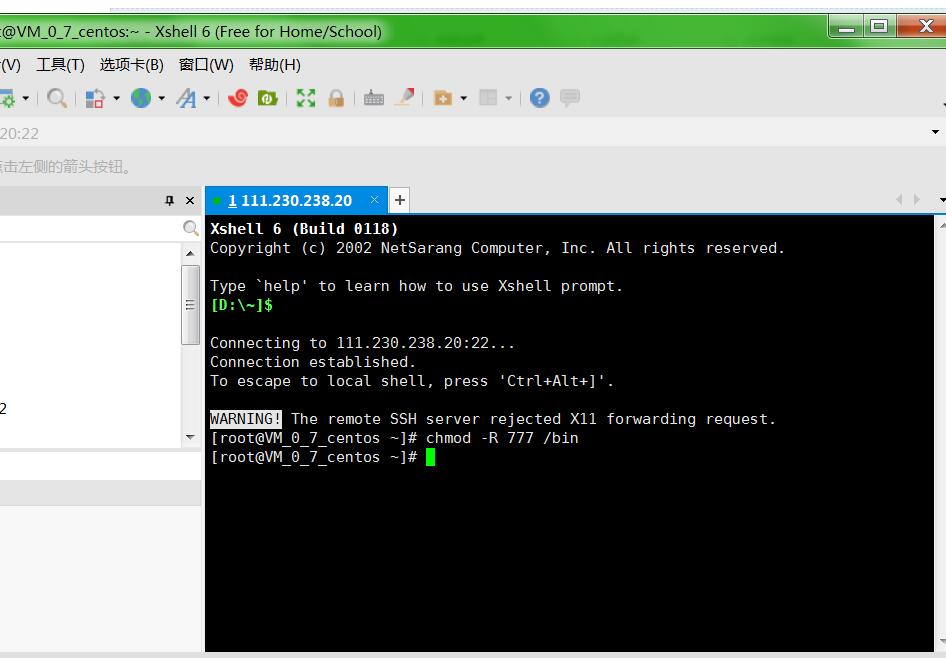Click the red swirl Xmanager icon
The image size is (946, 658).
tap(238, 98)
